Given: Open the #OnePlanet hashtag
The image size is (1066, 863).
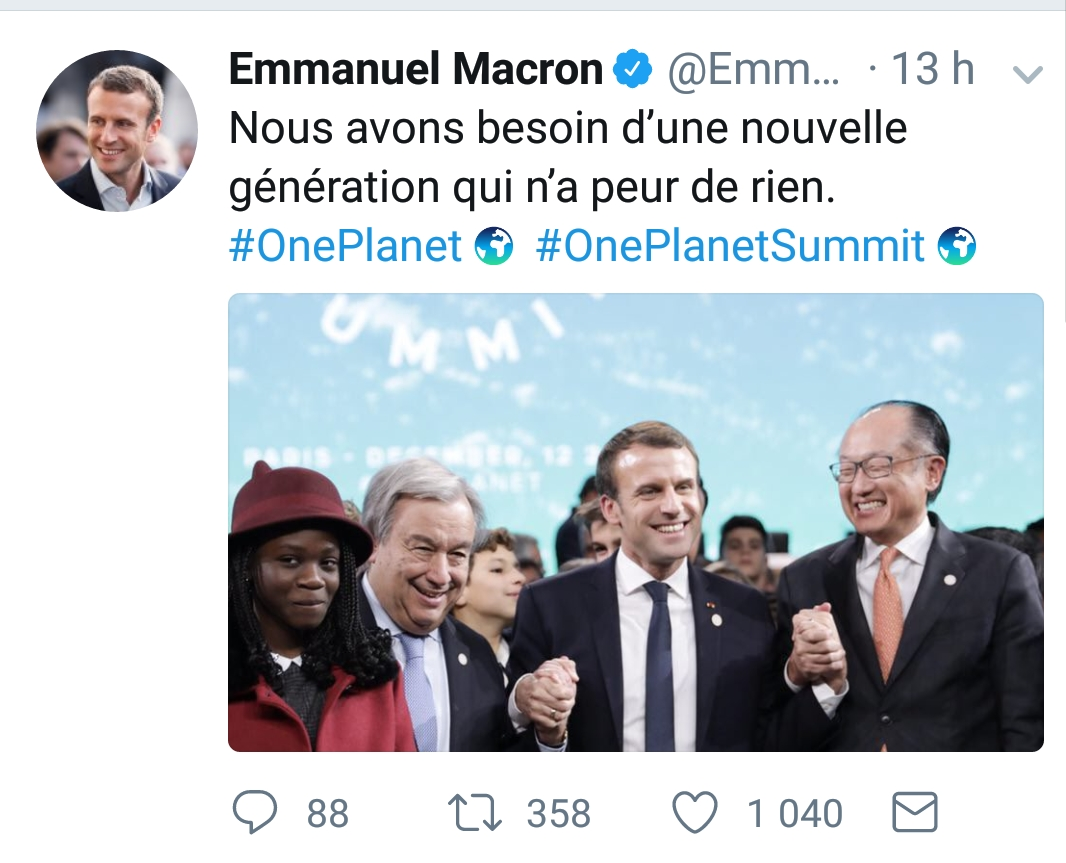Looking at the screenshot, I should click(346, 245).
